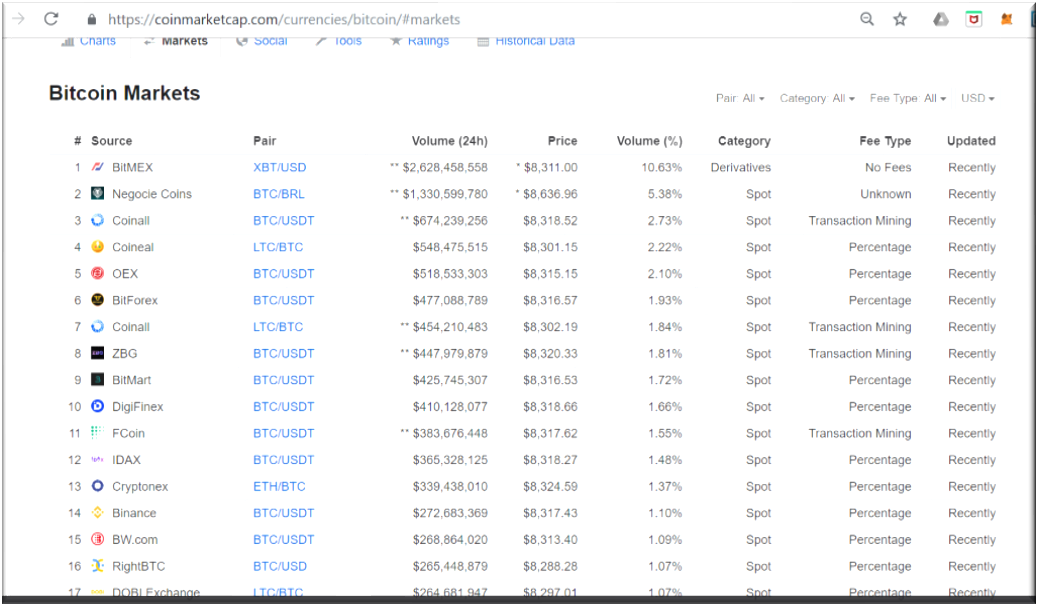
Task: Click the DigiFinex source name
Action: point(138,407)
